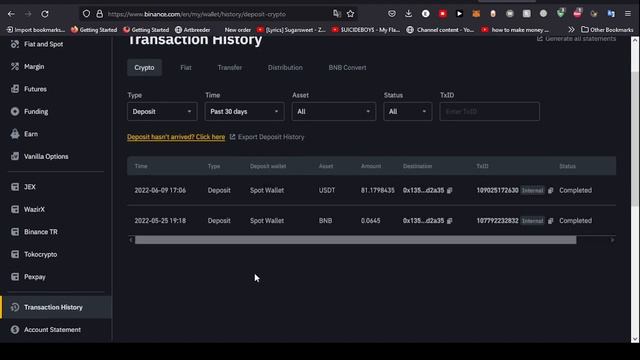Click the Tokocrypto sidebar icon
The width and height of the screenshot is (640, 360).
(15, 254)
